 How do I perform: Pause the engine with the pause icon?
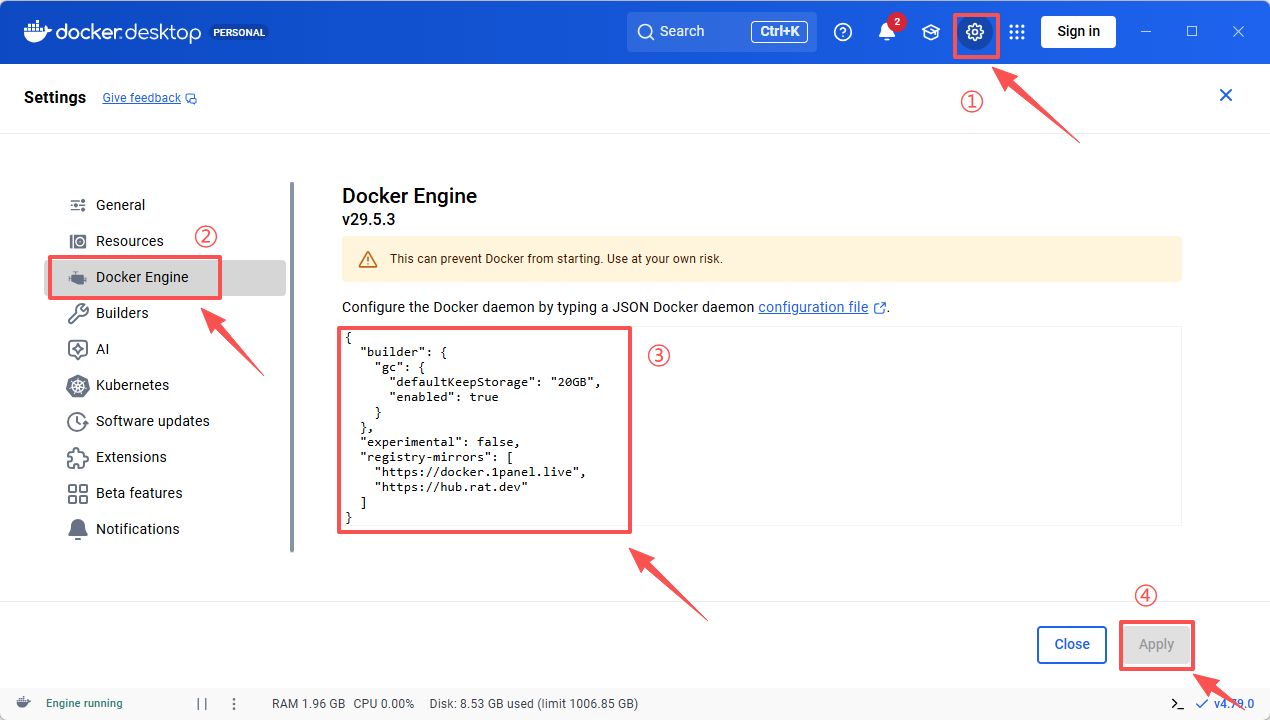point(202,704)
